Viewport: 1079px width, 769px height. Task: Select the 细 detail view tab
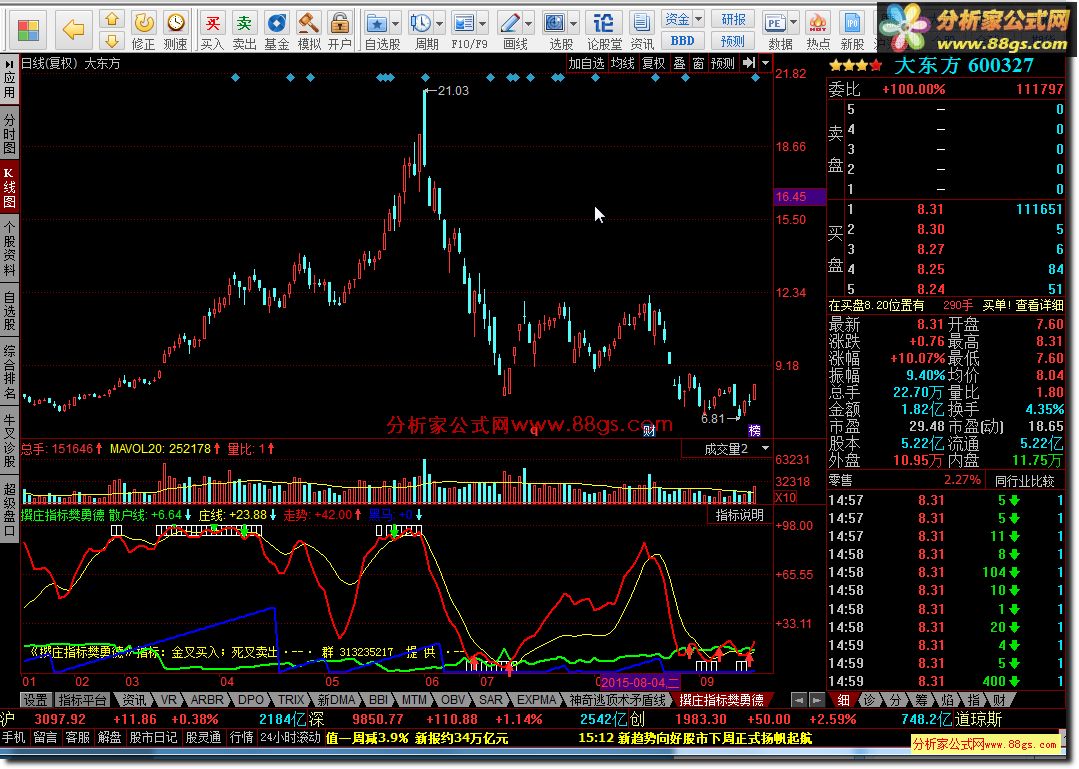coord(843,700)
